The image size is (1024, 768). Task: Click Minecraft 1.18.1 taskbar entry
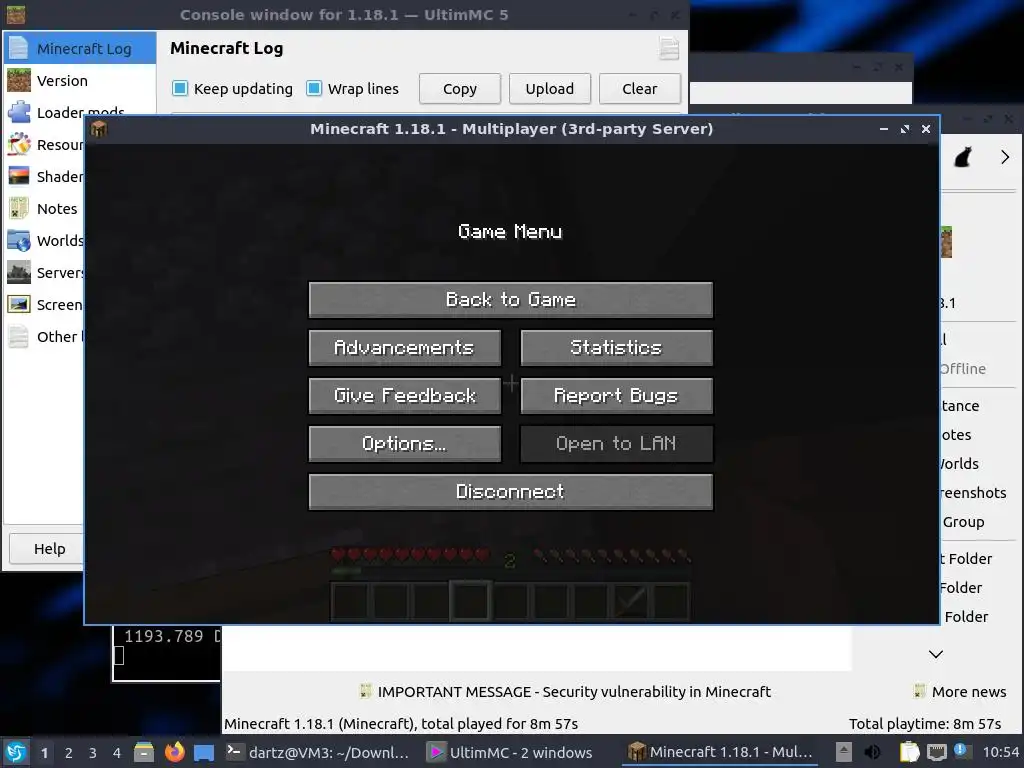[720, 752]
